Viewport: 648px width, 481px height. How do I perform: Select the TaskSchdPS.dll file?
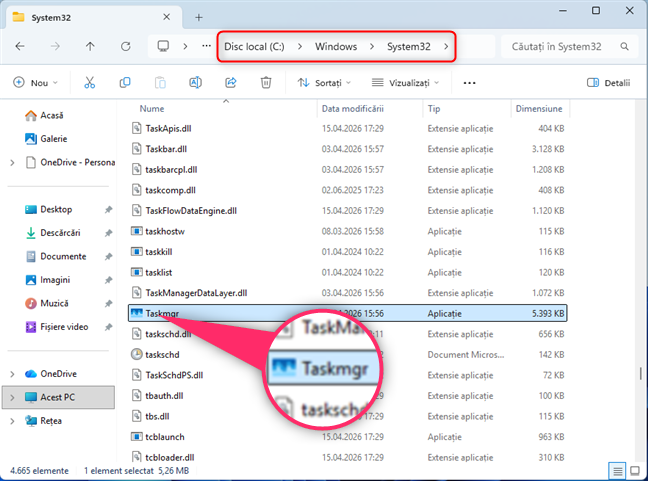coord(174,375)
